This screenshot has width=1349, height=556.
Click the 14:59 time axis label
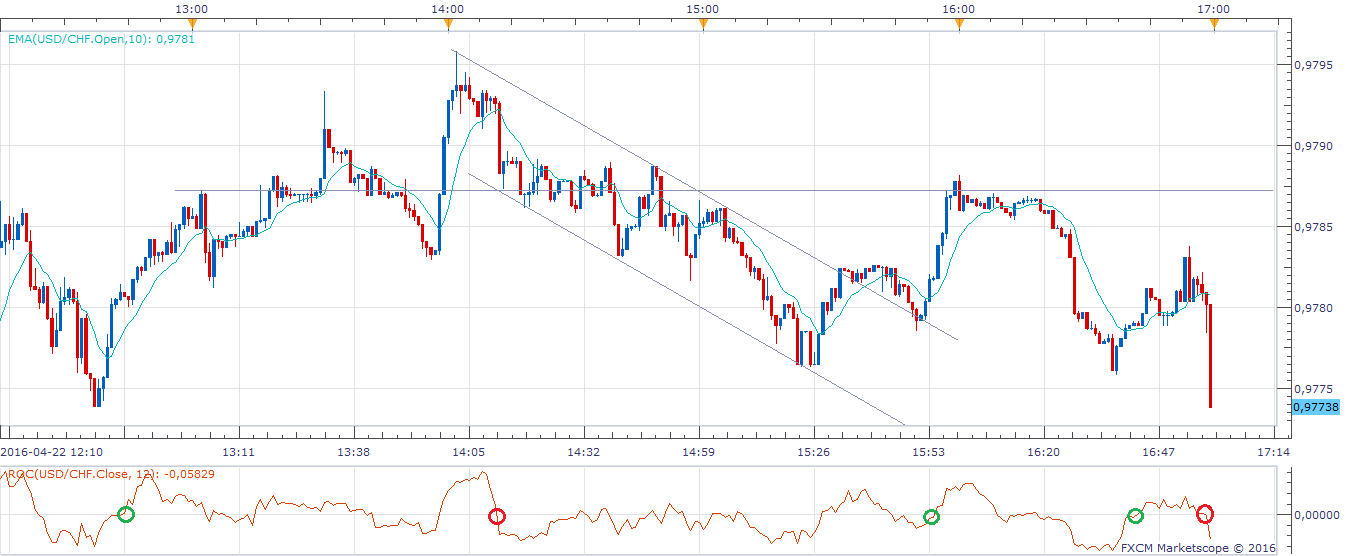[698, 452]
